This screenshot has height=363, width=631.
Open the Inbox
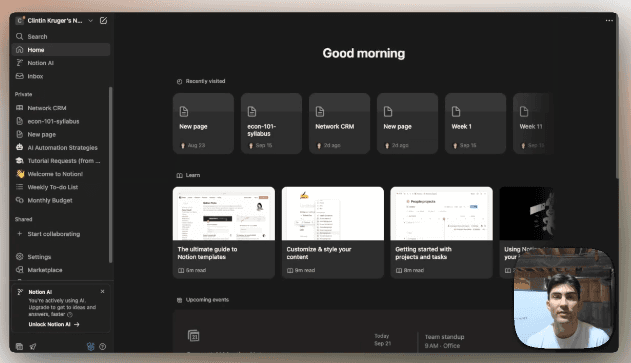[61, 76]
